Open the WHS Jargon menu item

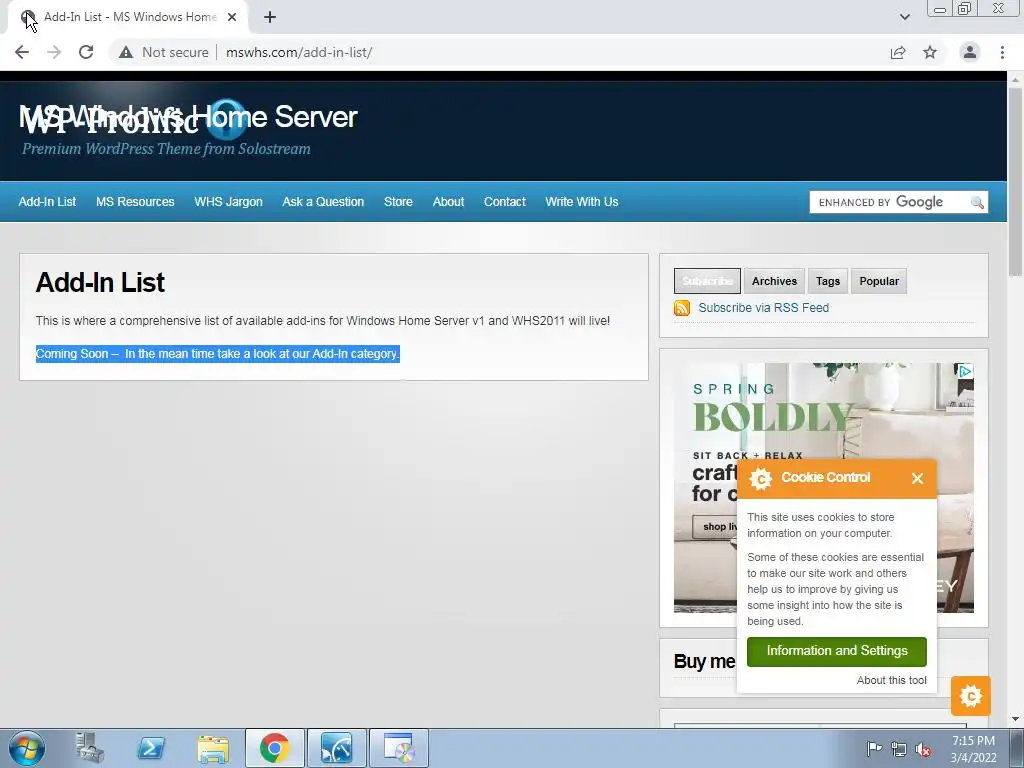point(229,202)
